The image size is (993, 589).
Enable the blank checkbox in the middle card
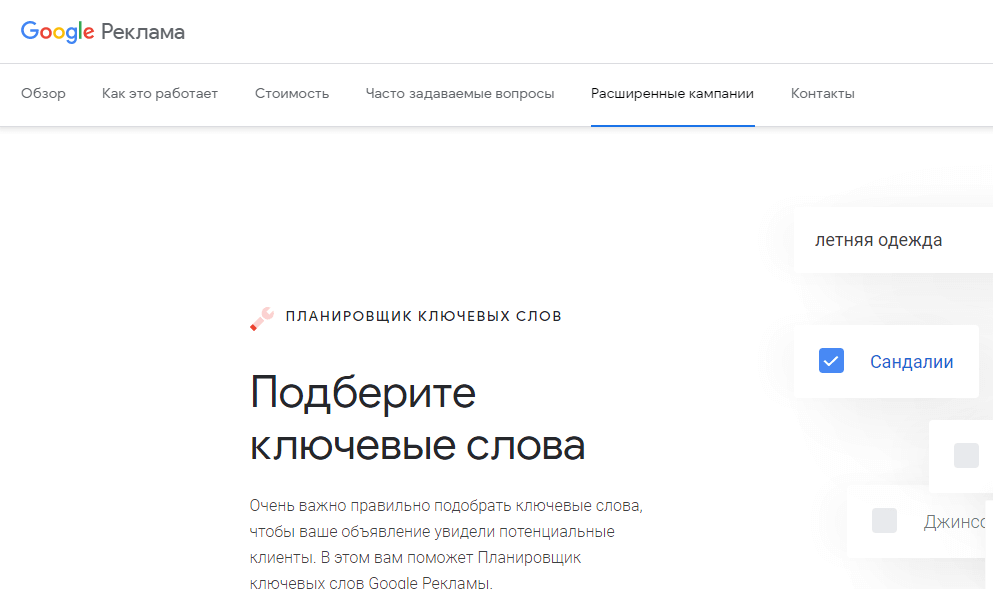(x=965, y=456)
